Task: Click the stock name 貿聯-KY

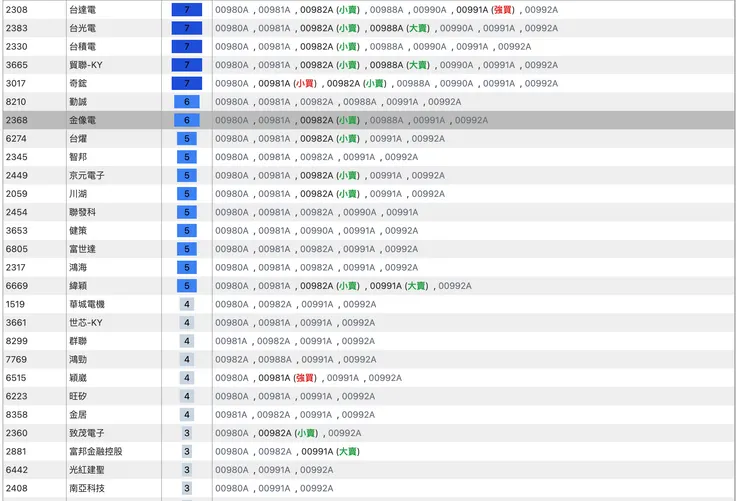Action: 86,65
